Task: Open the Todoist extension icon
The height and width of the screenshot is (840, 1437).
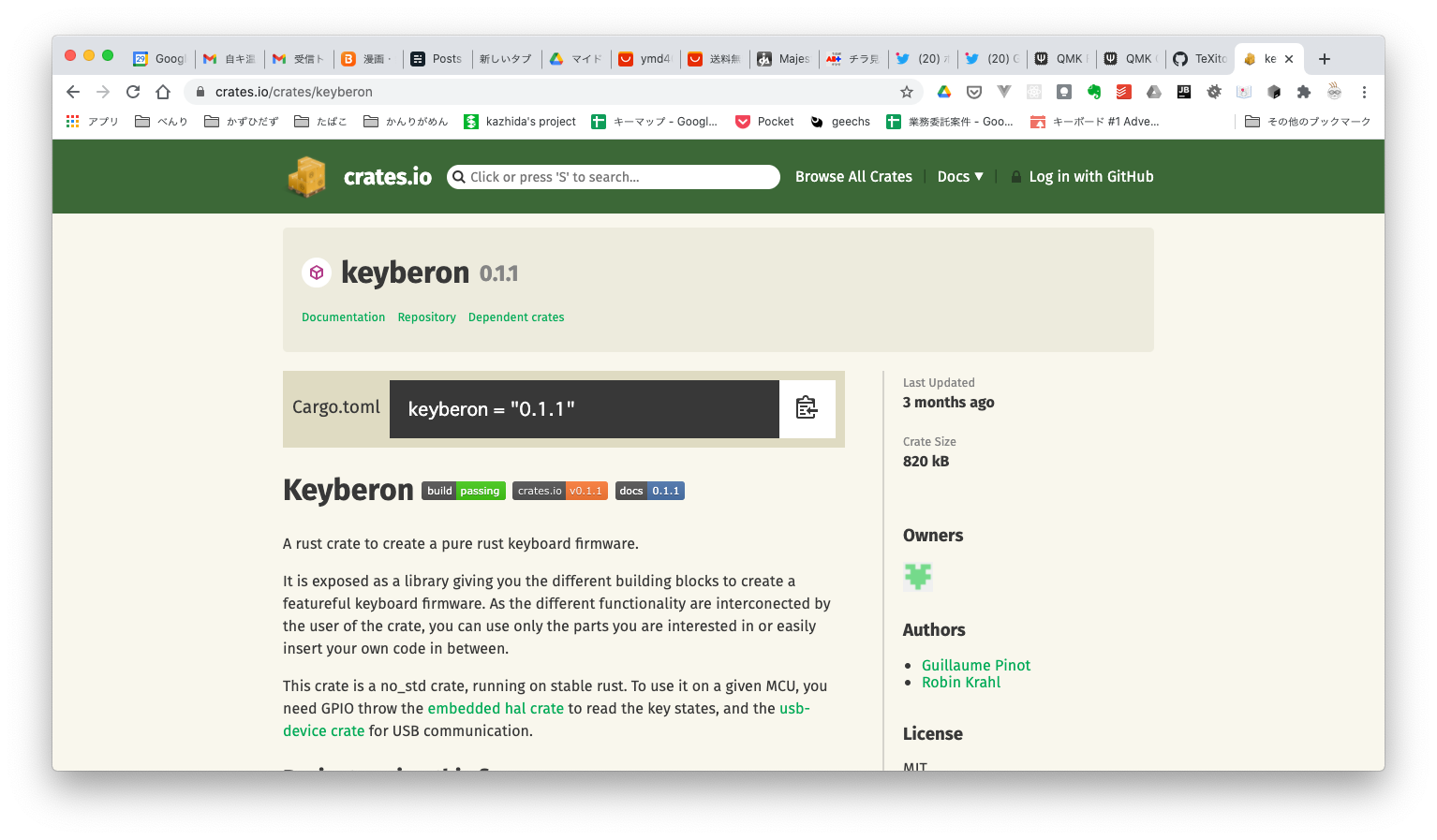Action: tap(1123, 92)
